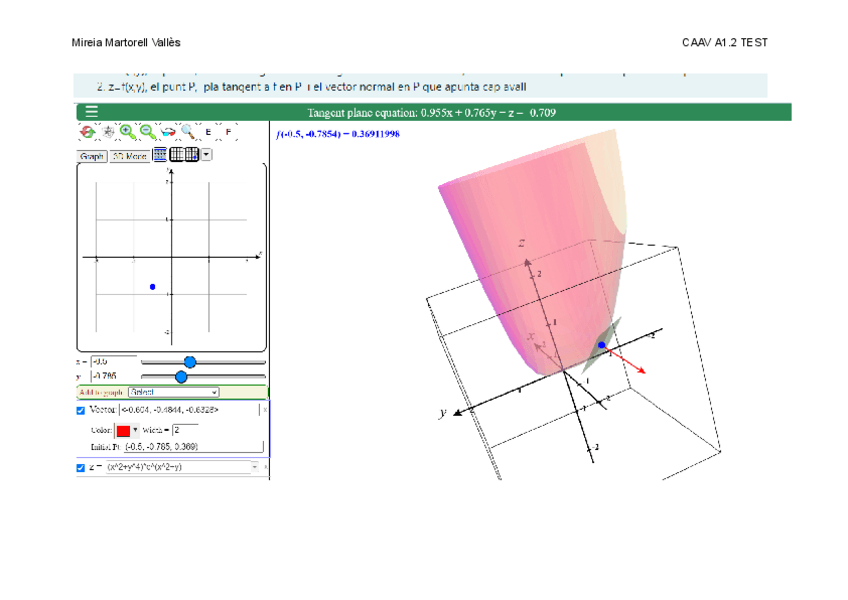Toggle the 3D anaglyph glasses icon
The width and height of the screenshot is (848, 600).
click(x=167, y=132)
